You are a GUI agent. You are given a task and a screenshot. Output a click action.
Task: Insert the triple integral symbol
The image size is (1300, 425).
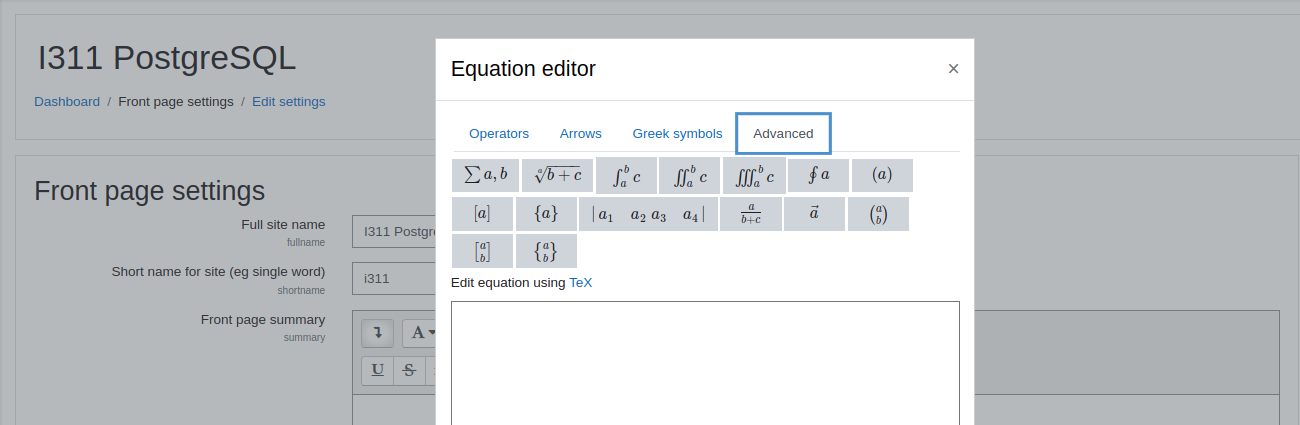[x=754, y=175]
